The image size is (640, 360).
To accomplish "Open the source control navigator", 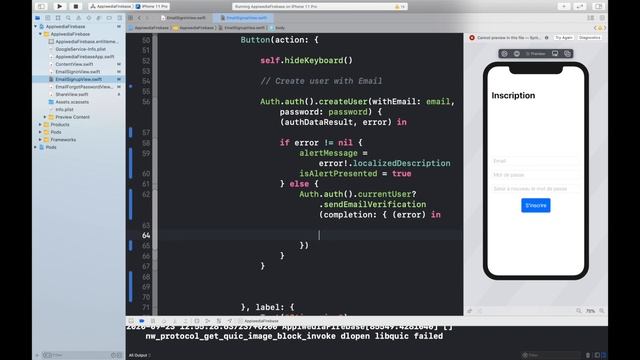I will (48, 18).
